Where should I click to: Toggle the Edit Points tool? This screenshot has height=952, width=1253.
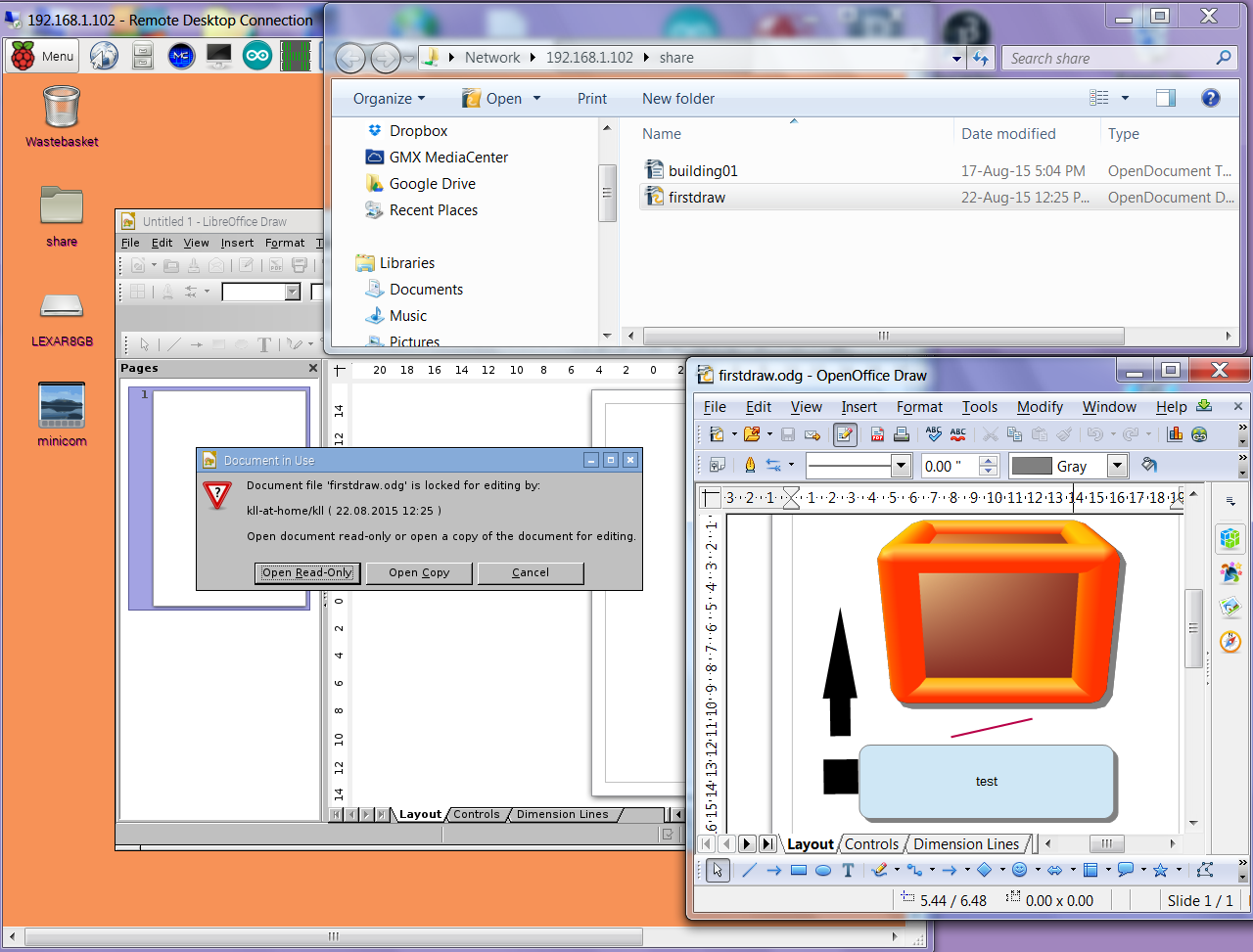pos(1205,870)
